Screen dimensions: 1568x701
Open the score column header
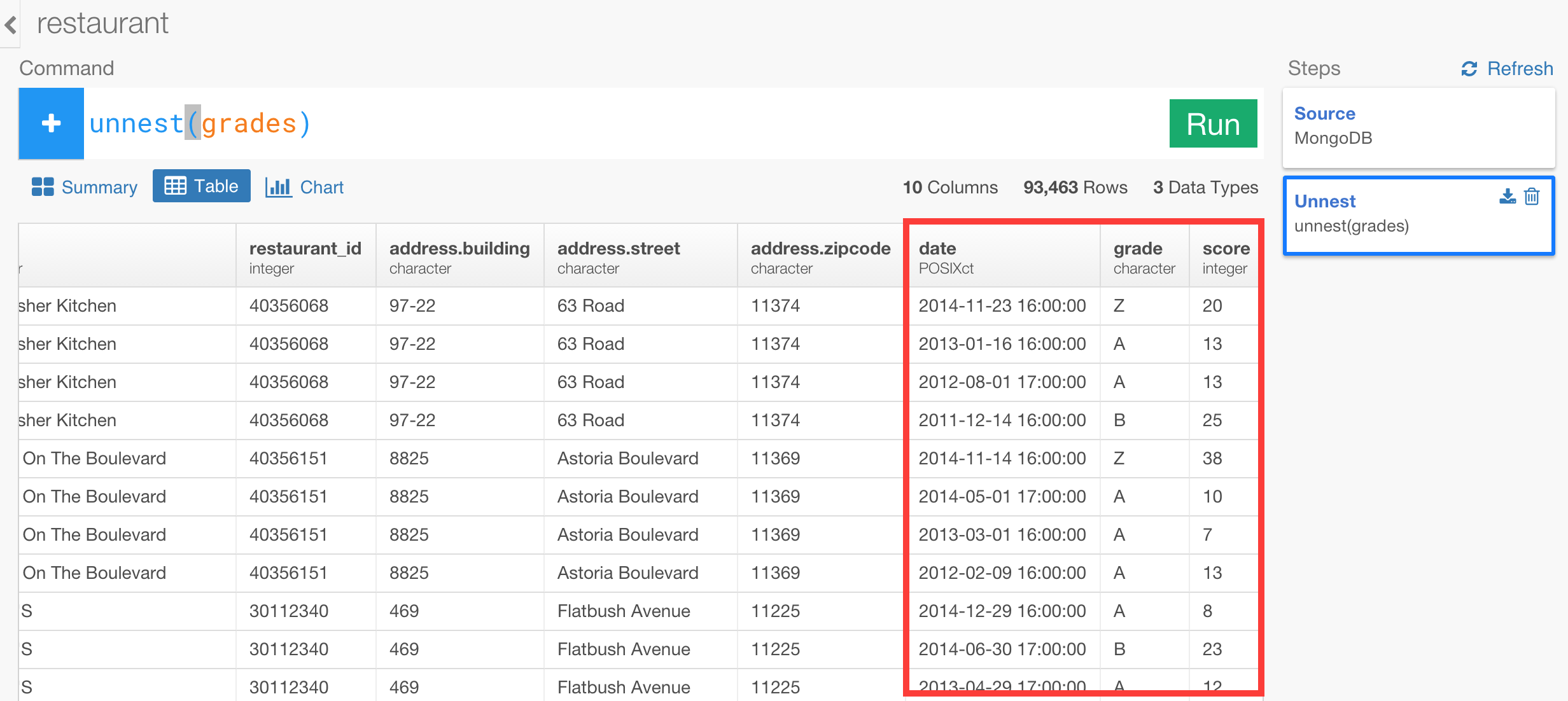1224,256
